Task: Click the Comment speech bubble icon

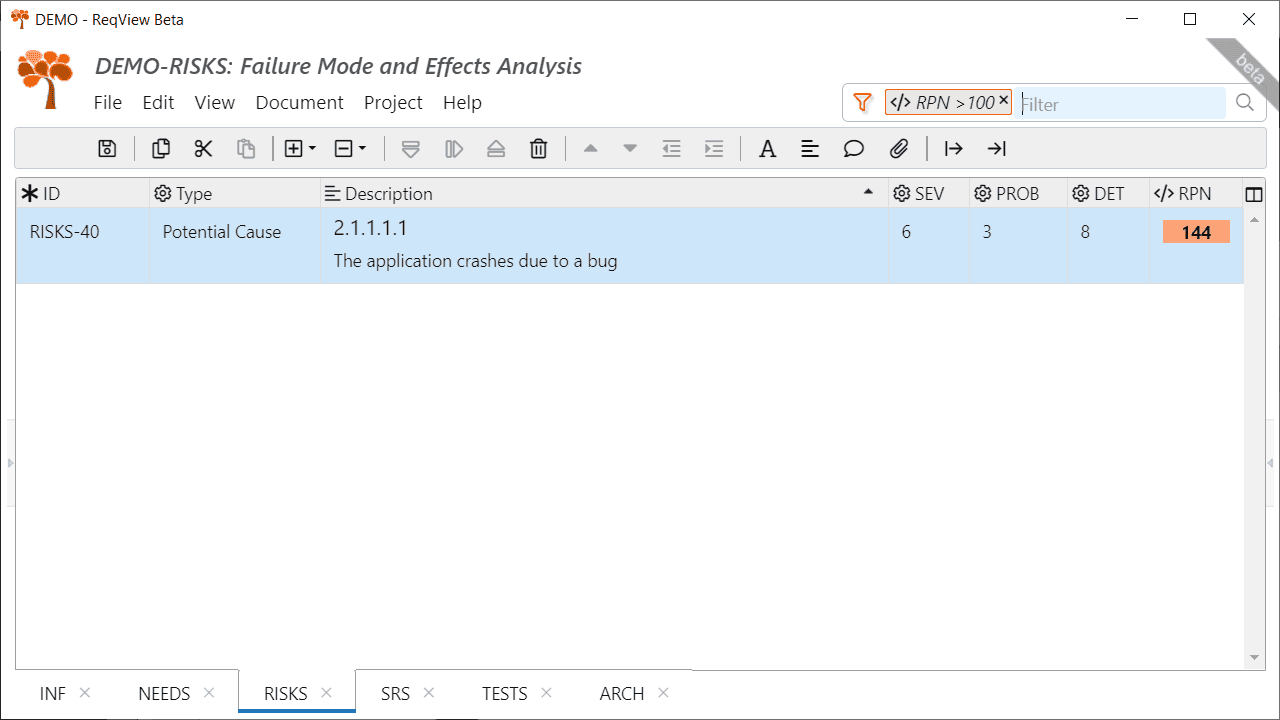Action: click(x=853, y=149)
